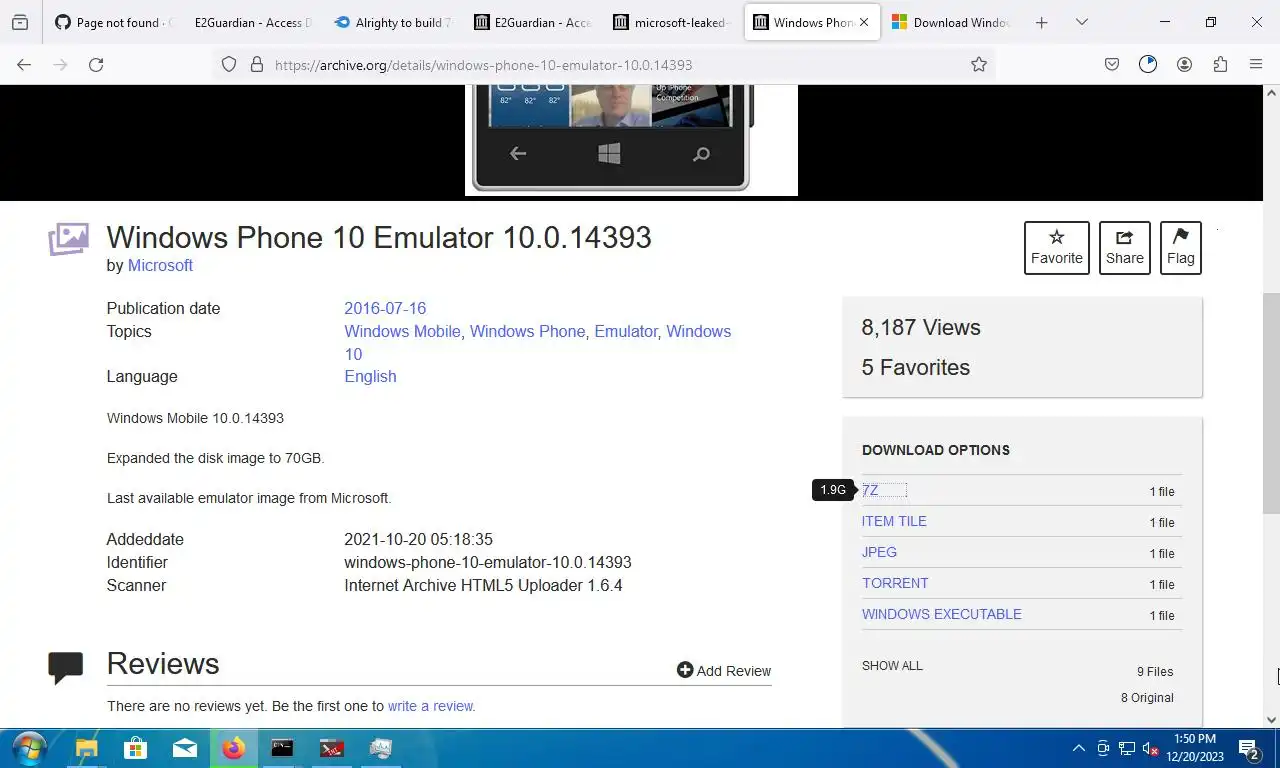The width and height of the screenshot is (1280, 768).
Task: Open the Mail app from taskbar
Action: tap(184, 748)
